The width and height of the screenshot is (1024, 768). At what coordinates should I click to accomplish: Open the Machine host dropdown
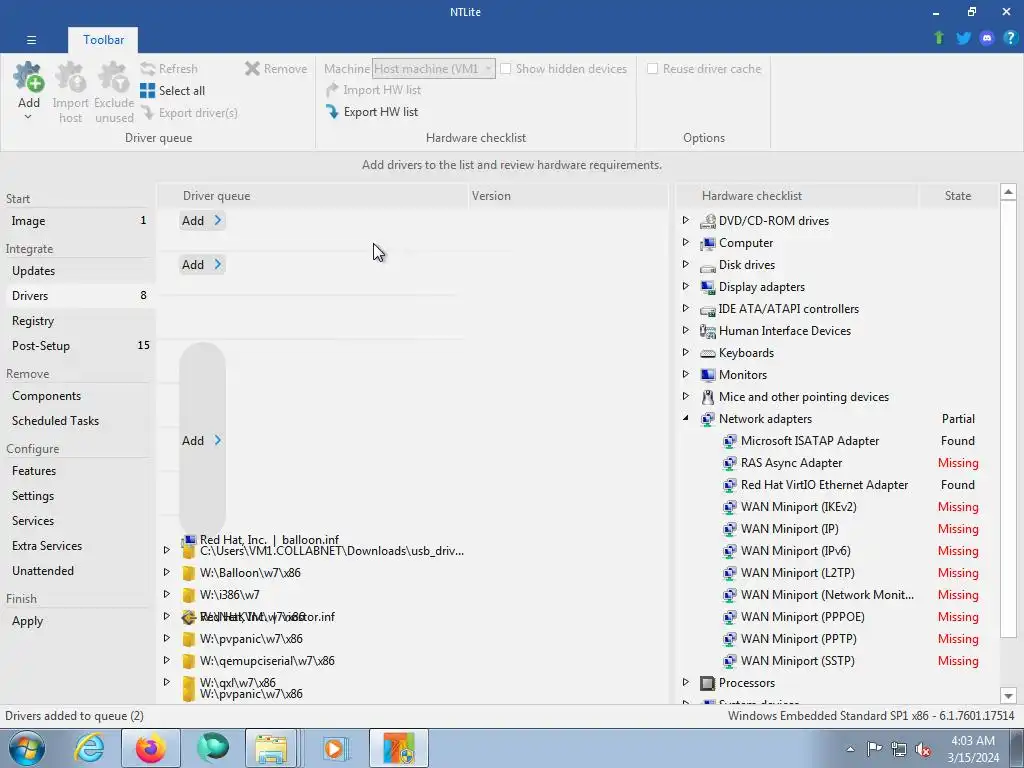point(434,69)
